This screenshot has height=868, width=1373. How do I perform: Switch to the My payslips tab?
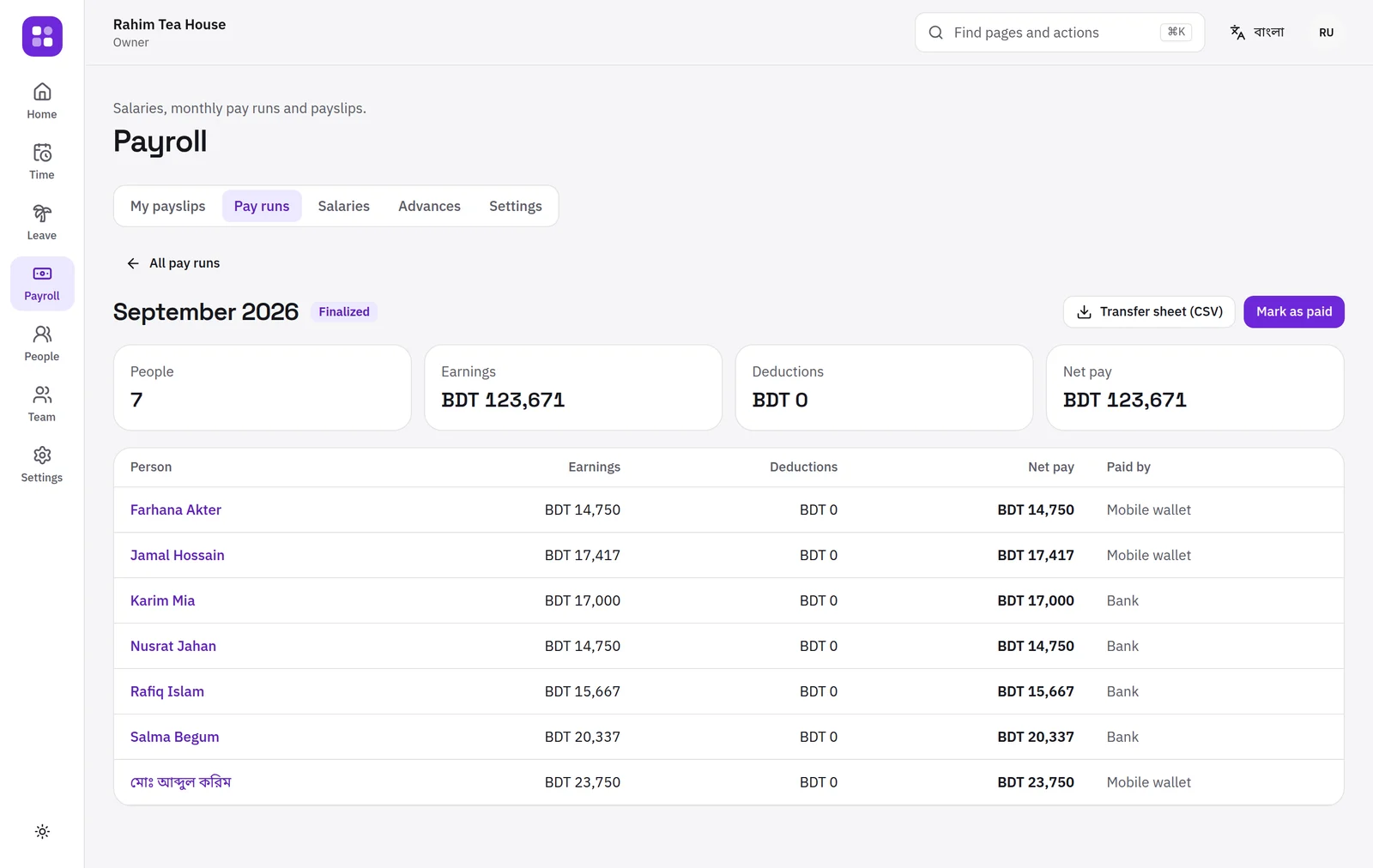167,206
